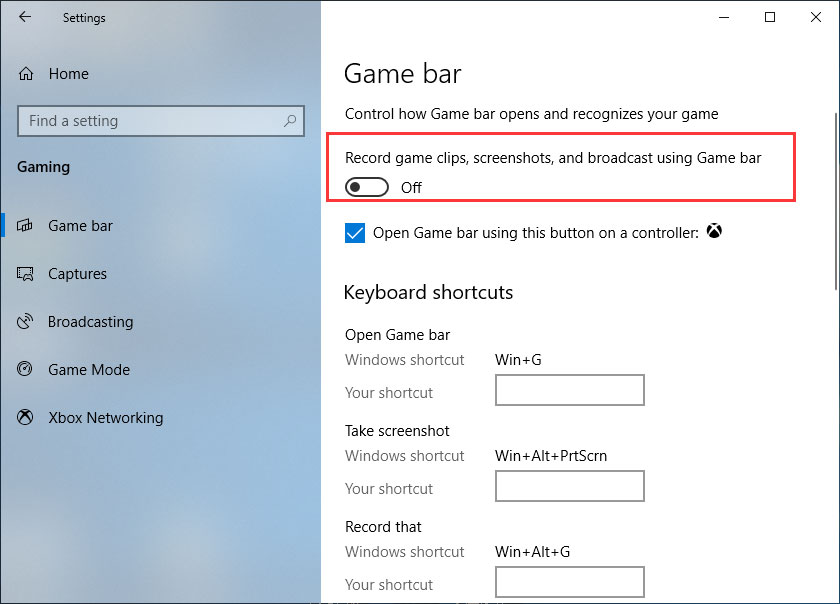This screenshot has width=840, height=604.
Task: Click the Xbox controller icon beside the checkbox
Action: coord(714,231)
